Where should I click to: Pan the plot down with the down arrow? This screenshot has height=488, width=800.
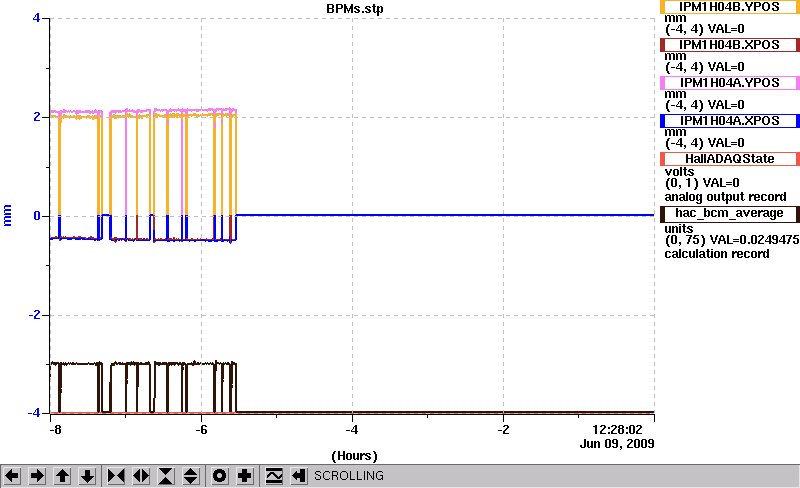(x=88, y=476)
